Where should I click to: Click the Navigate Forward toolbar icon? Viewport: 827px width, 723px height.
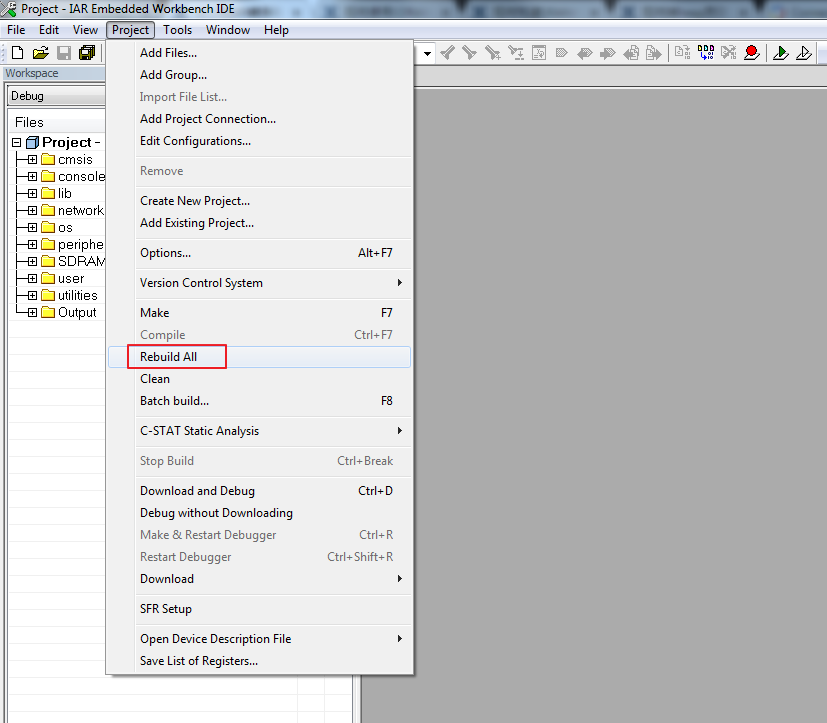(654, 53)
